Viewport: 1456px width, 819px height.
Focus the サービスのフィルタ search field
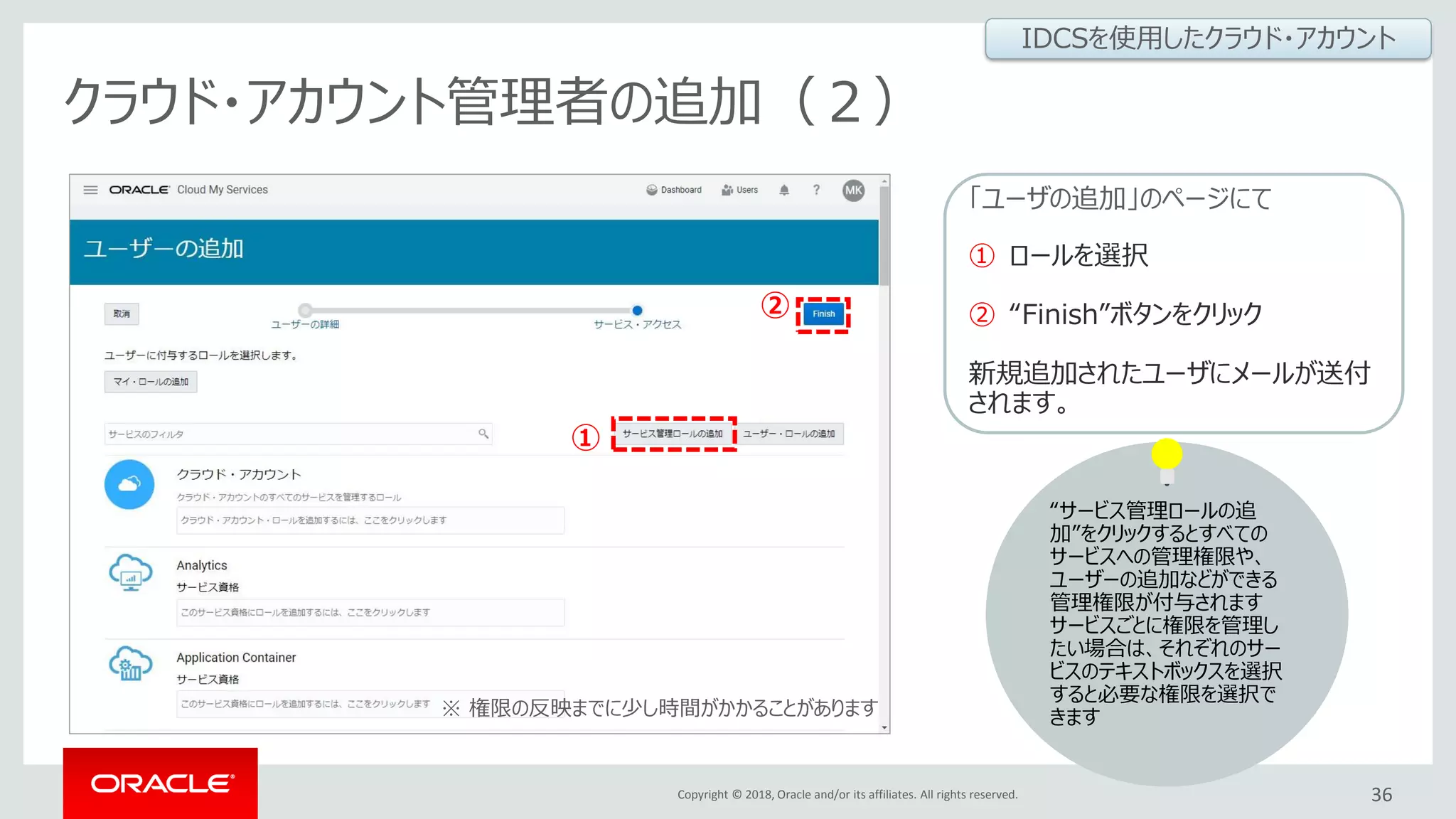coord(298,434)
